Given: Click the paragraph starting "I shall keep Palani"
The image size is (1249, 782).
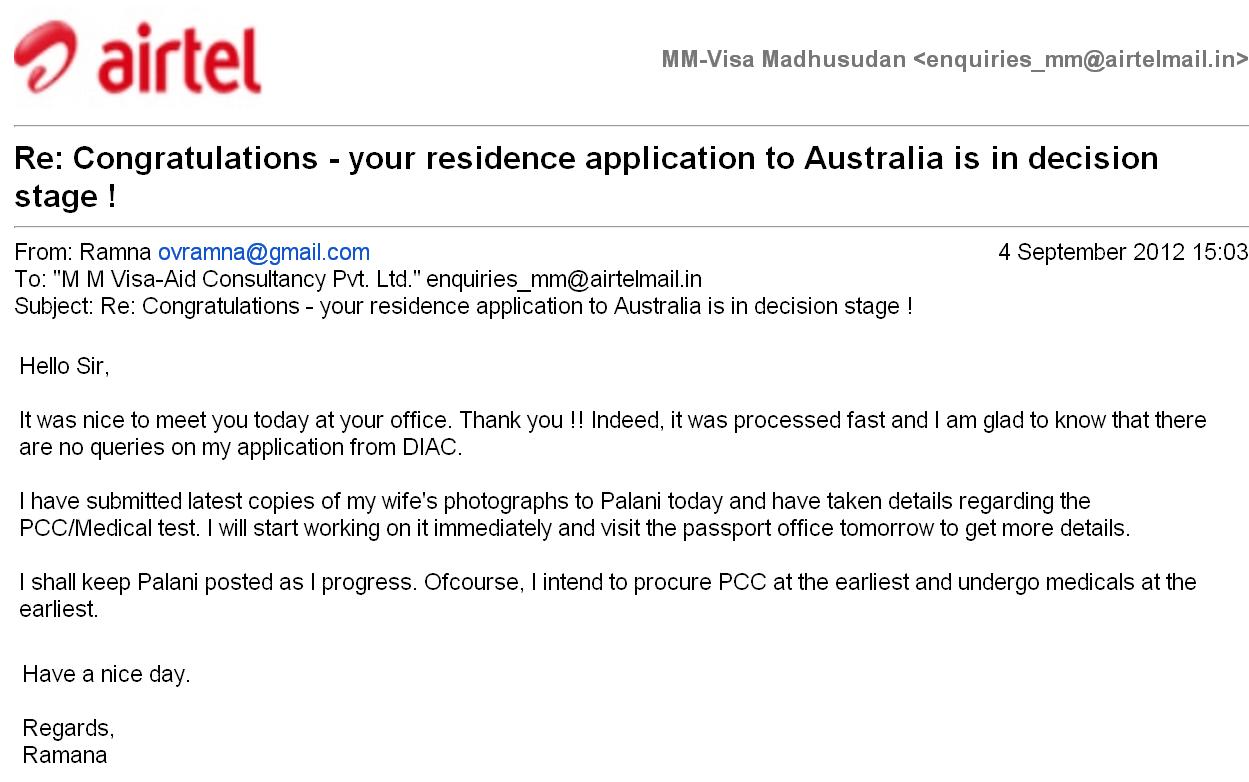Looking at the screenshot, I should [x=608, y=595].
